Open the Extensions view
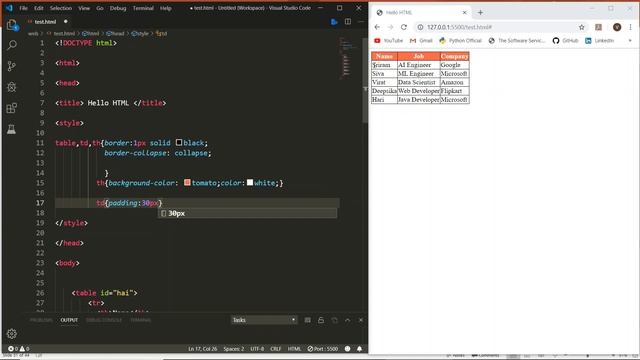 click(12, 108)
